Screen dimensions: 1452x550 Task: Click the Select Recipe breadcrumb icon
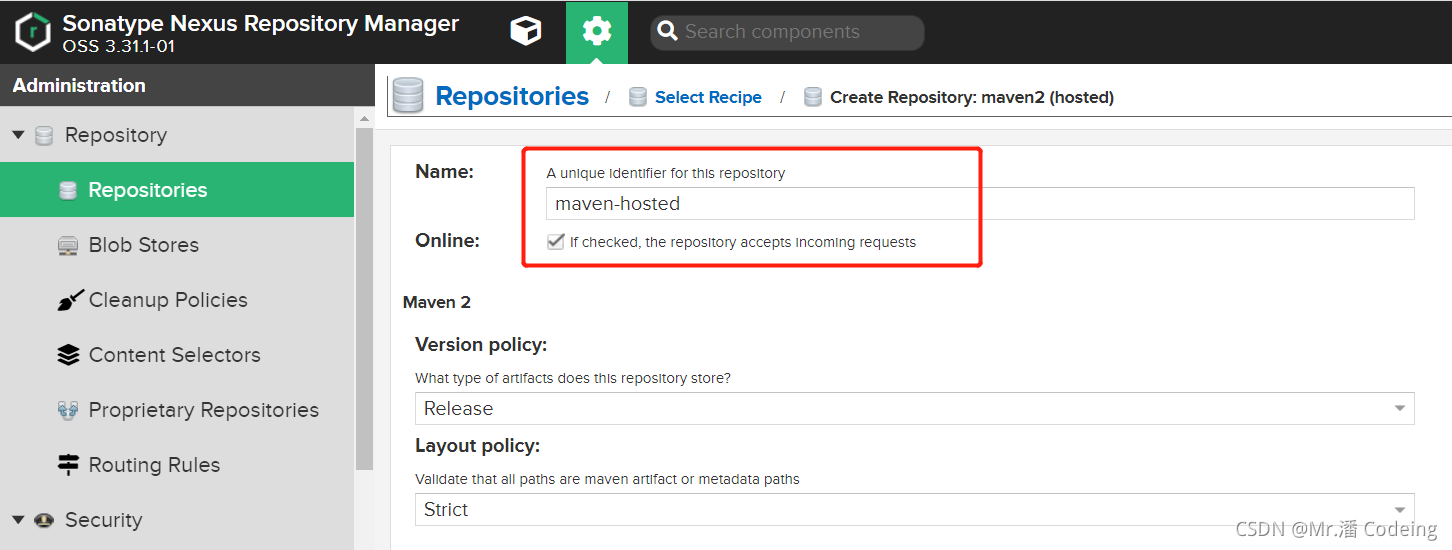638,97
